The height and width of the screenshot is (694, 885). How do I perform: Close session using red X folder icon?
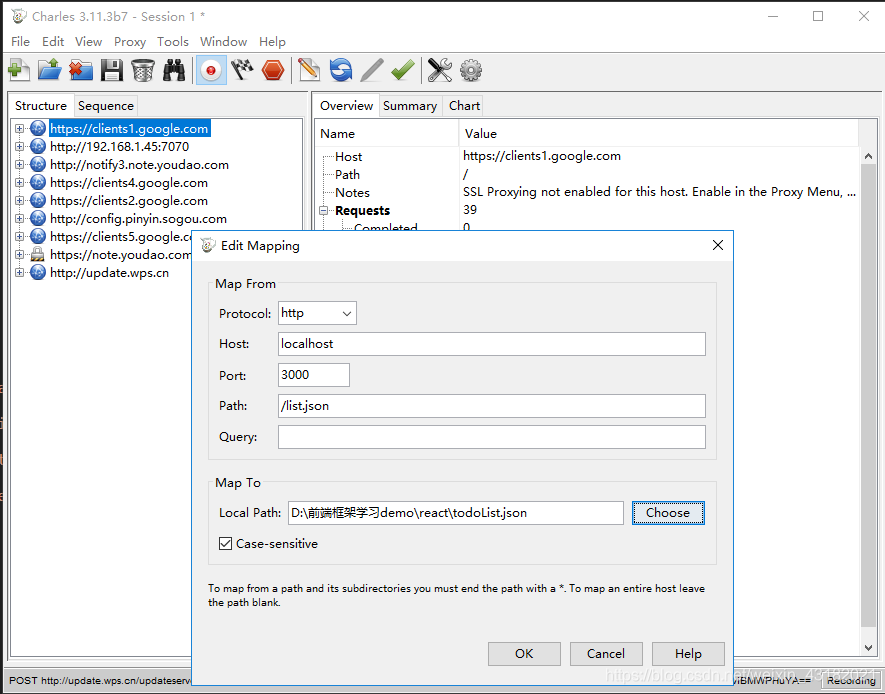point(81,71)
